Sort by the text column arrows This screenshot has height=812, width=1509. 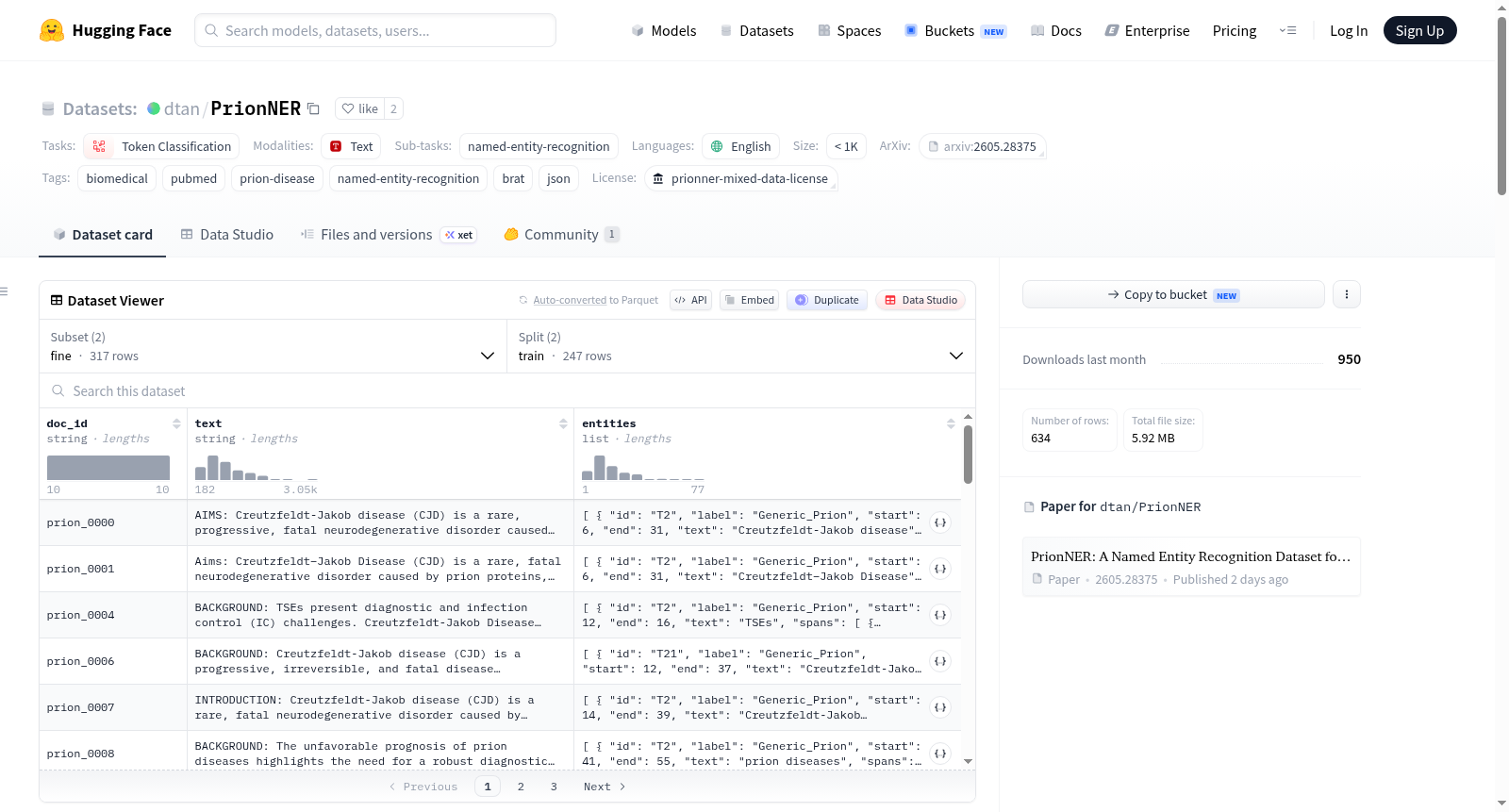coord(563,423)
